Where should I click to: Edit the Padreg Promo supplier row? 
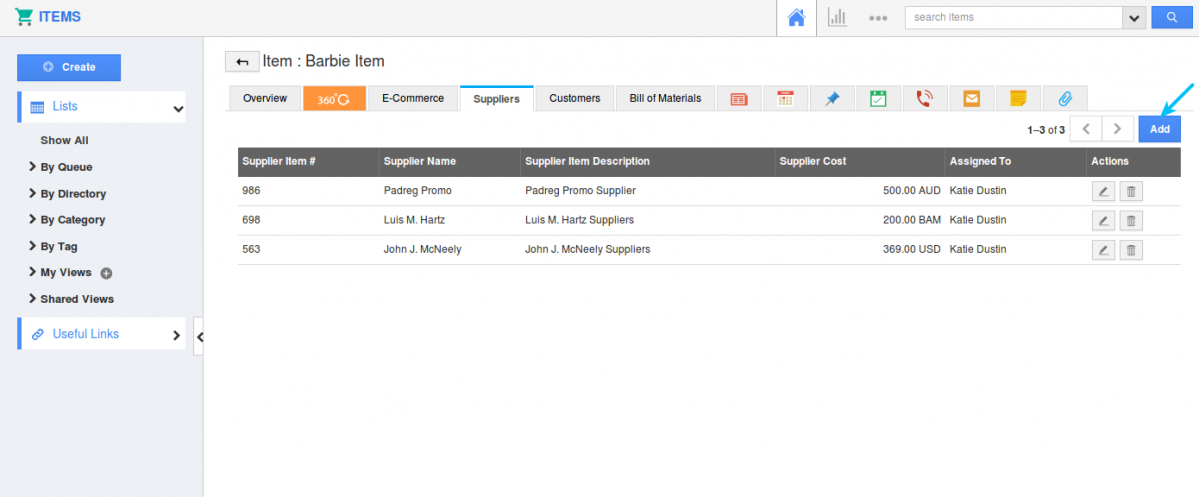[1103, 191]
